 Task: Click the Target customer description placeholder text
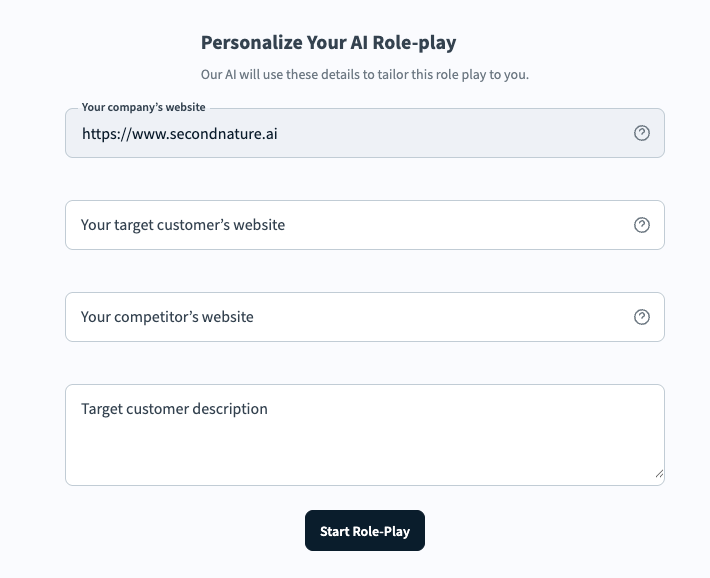pyautogui.click(x=174, y=409)
